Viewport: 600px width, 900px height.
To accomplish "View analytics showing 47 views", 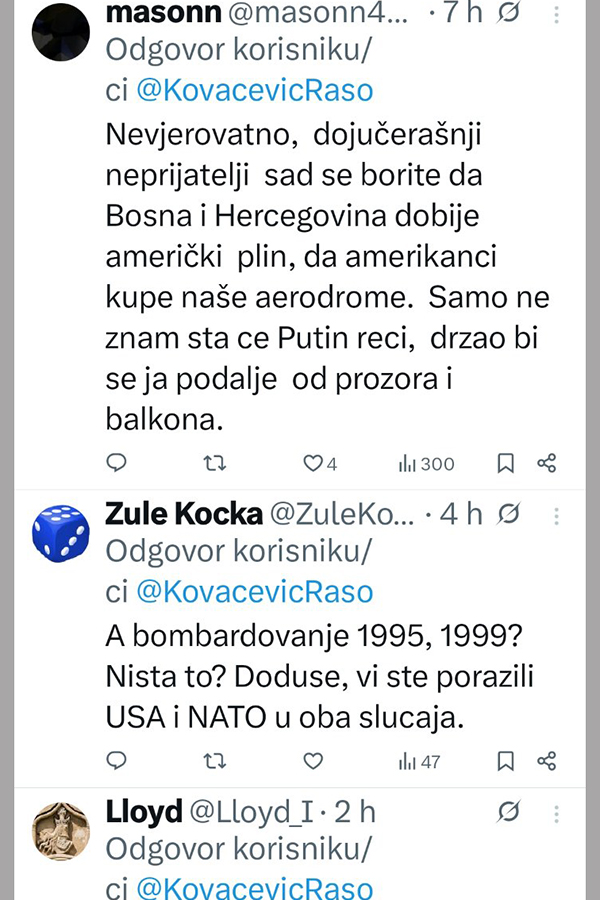I will 420,761.
